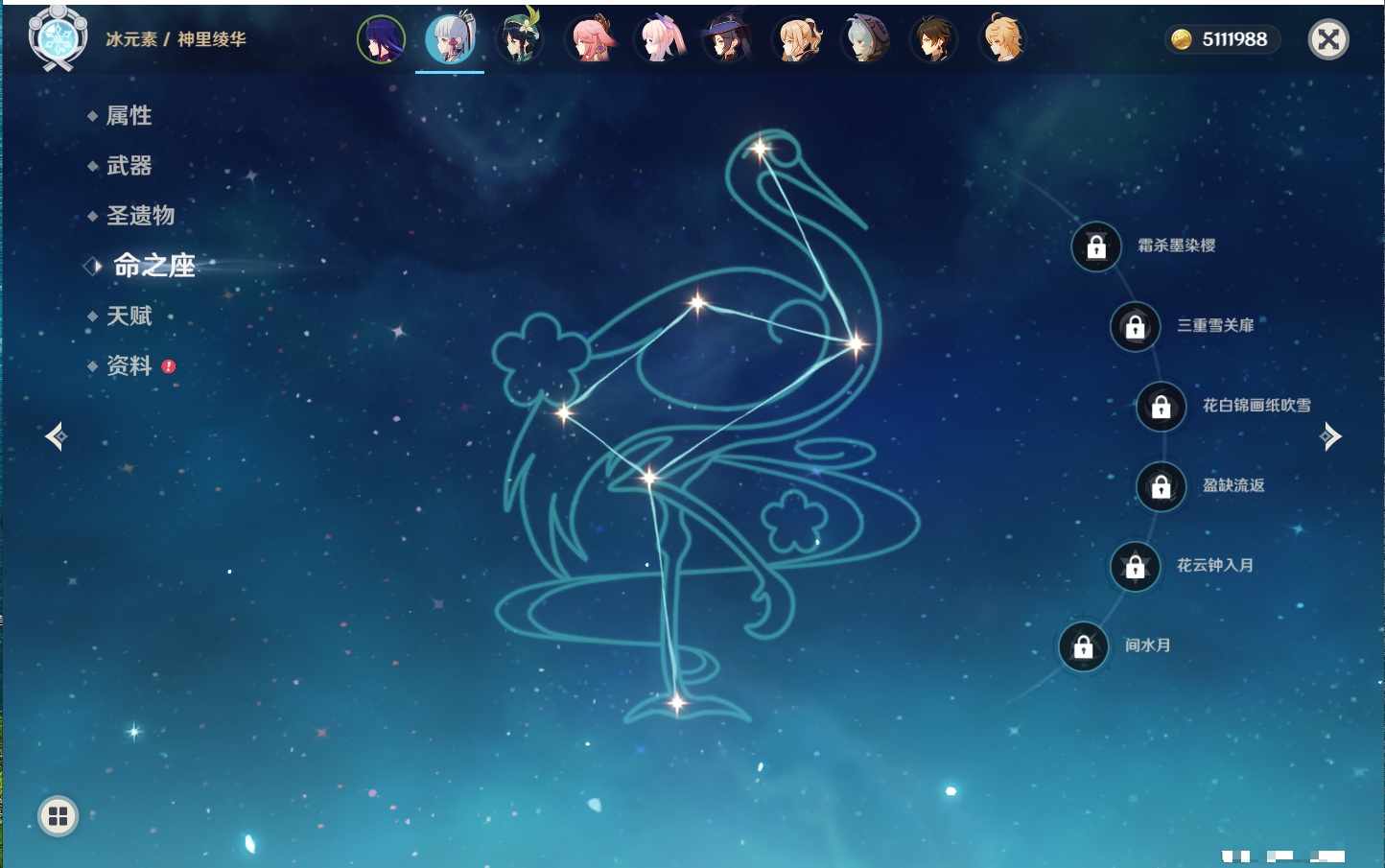Screen dimensions: 1385x868
Task: Click the lock icon beside 间水月
Action: (1084, 646)
